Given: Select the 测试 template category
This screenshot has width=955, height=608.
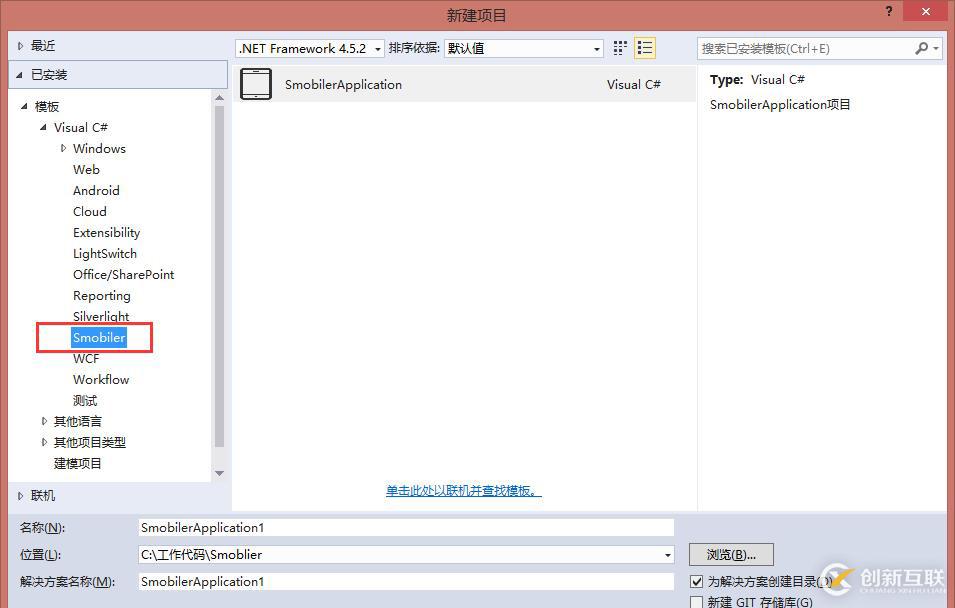Looking at the screenshot, I should point(85,400).
